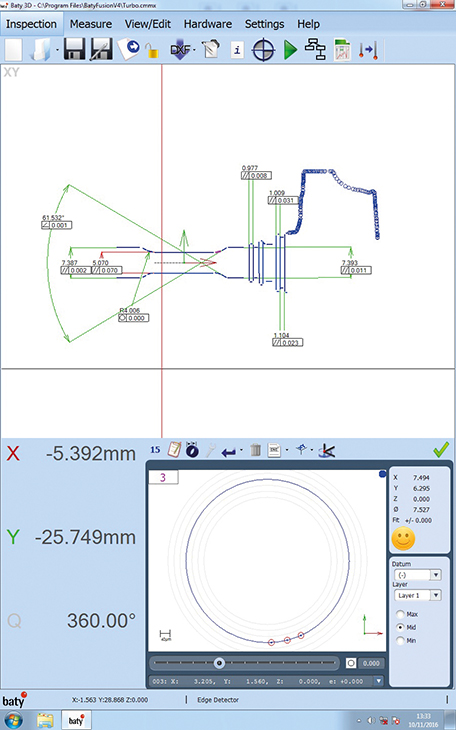Click the 0.000 tolerance value field
The width and height of the screenshot is (456, 730).
point(371,663)
